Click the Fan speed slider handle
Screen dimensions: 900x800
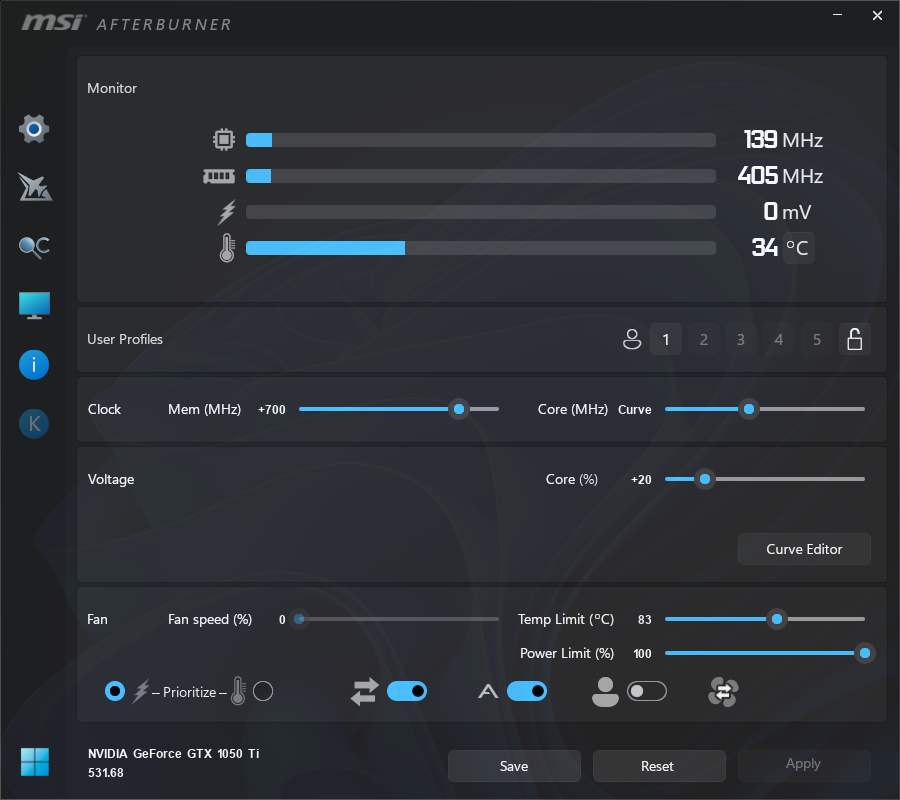tap(299, 619)
